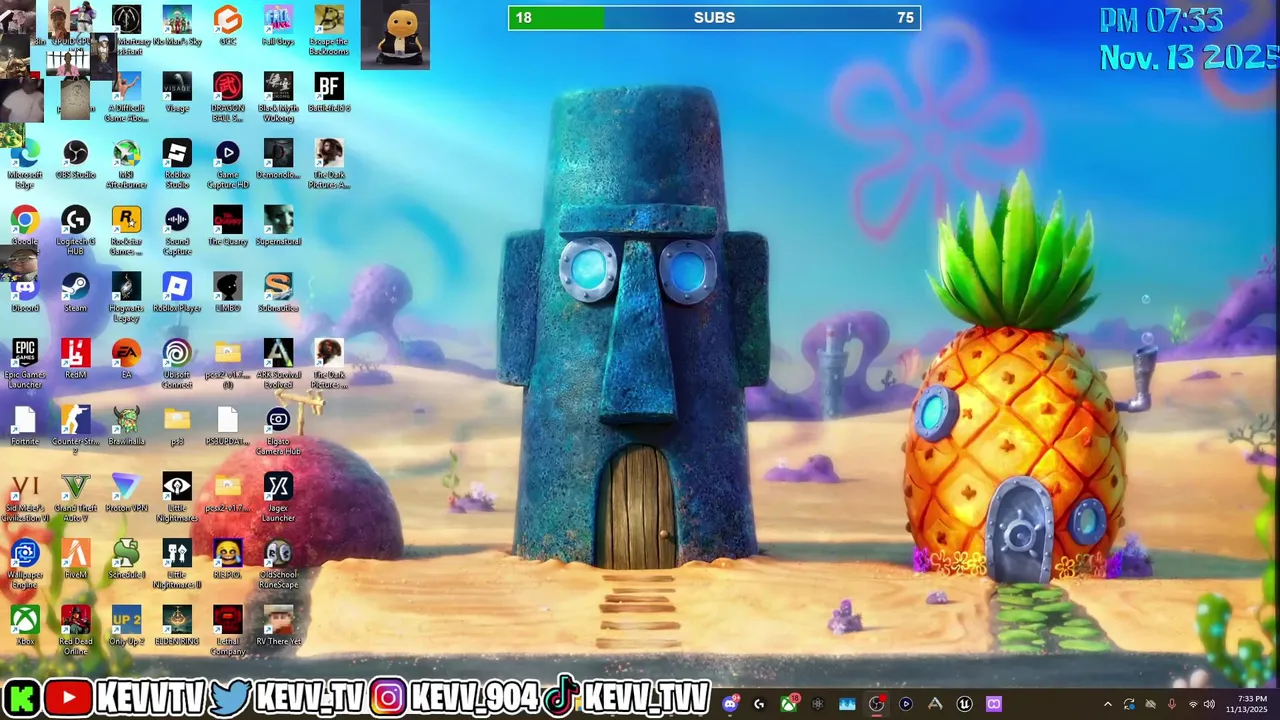Launch ELDEN RING from the desktop
The height and width of the screenshot is (720, 1280).
tap(177, 627)
